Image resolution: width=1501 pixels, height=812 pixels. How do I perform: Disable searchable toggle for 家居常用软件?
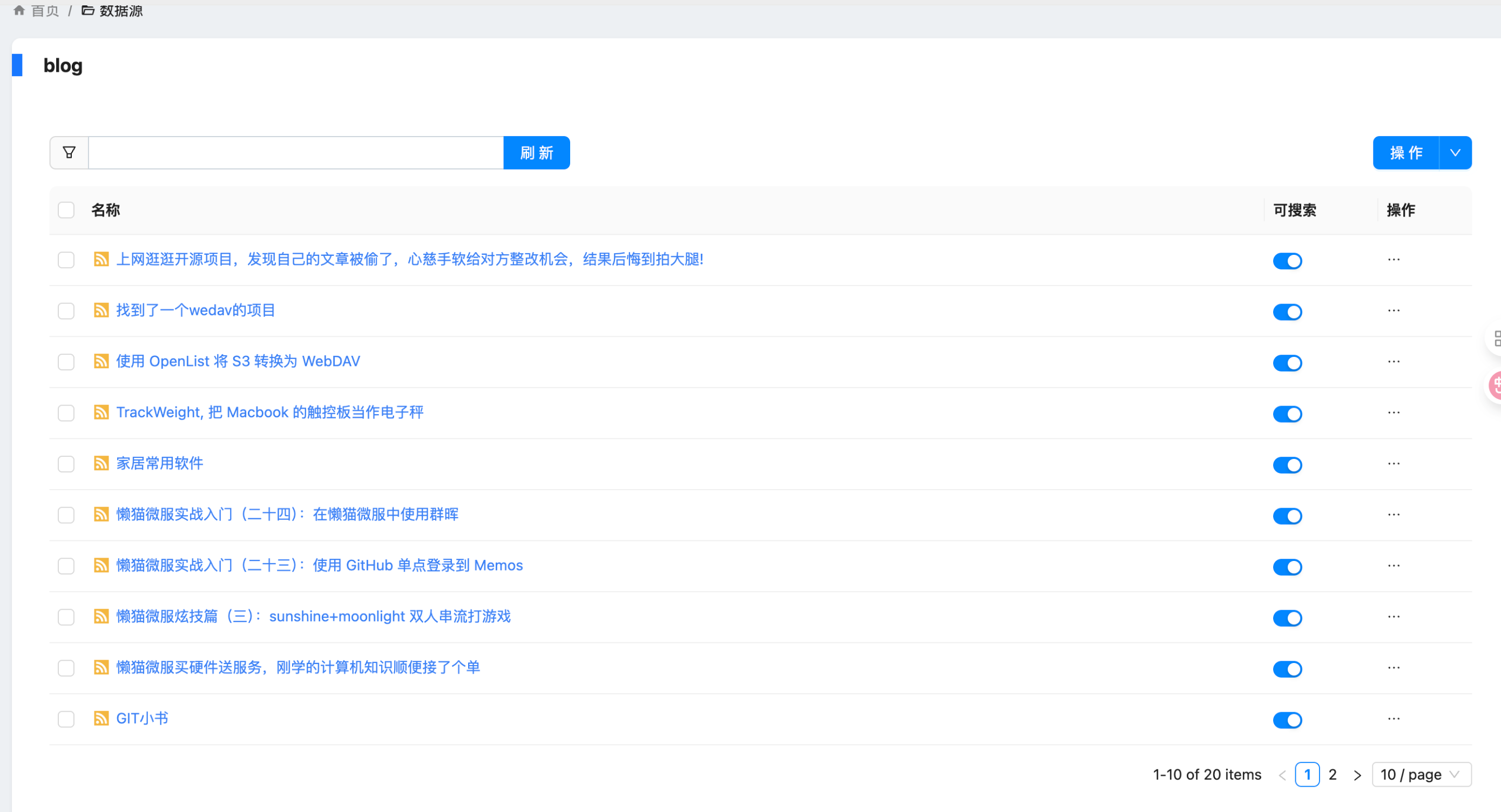[x=1287, y=465]
